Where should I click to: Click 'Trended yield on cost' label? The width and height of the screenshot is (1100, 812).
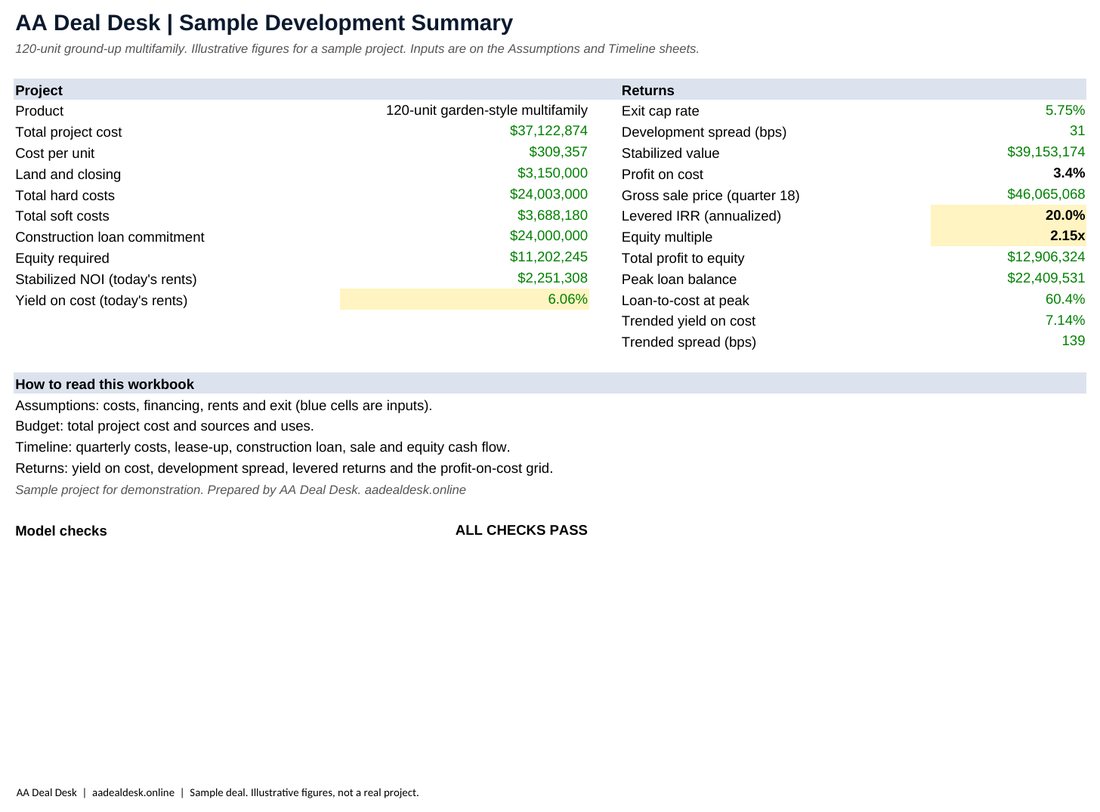tap(688, 321)
